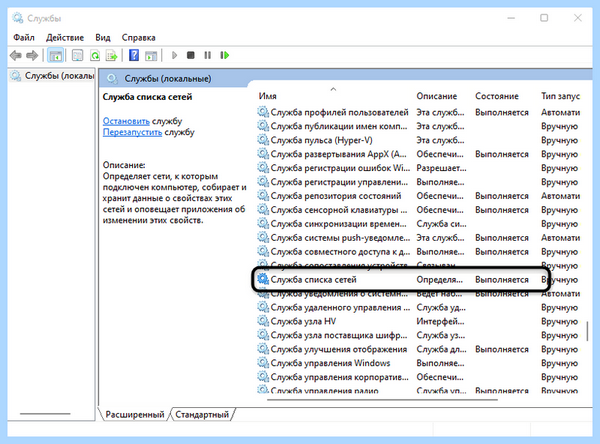The width and height of the screenshot is (600, 444).
Task: Select the Служба узла HV row
Action: pyautogui.click(x=419, y=321)
